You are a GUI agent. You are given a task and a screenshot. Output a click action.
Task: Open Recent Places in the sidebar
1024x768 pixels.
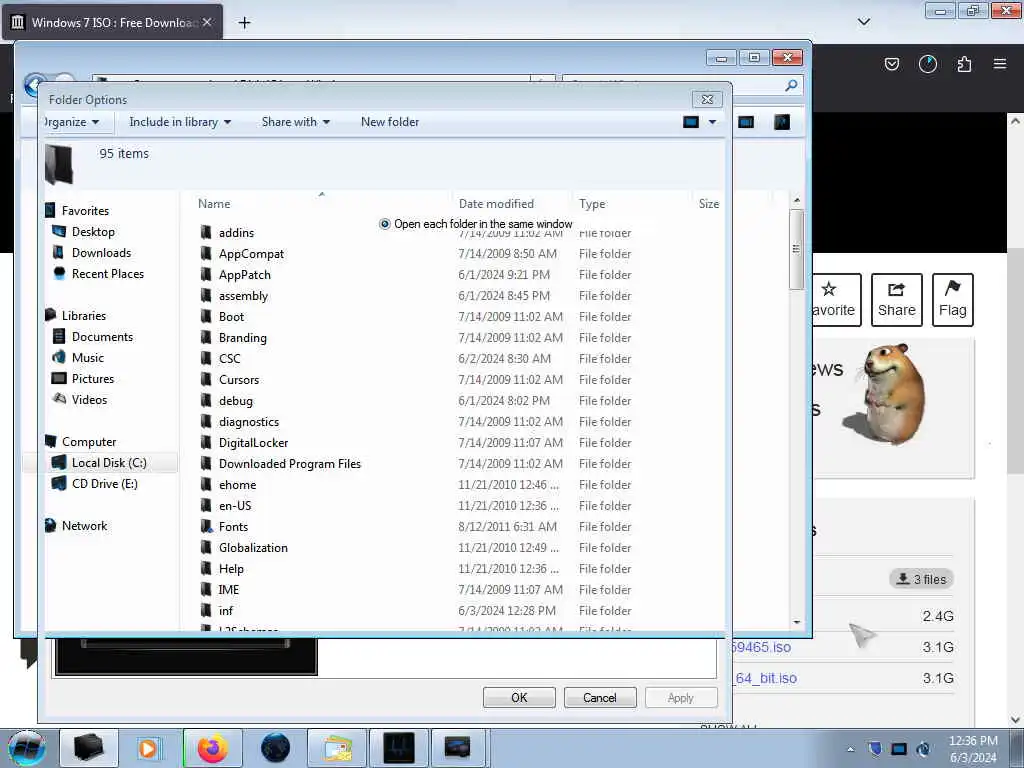[x=108, y=274]
